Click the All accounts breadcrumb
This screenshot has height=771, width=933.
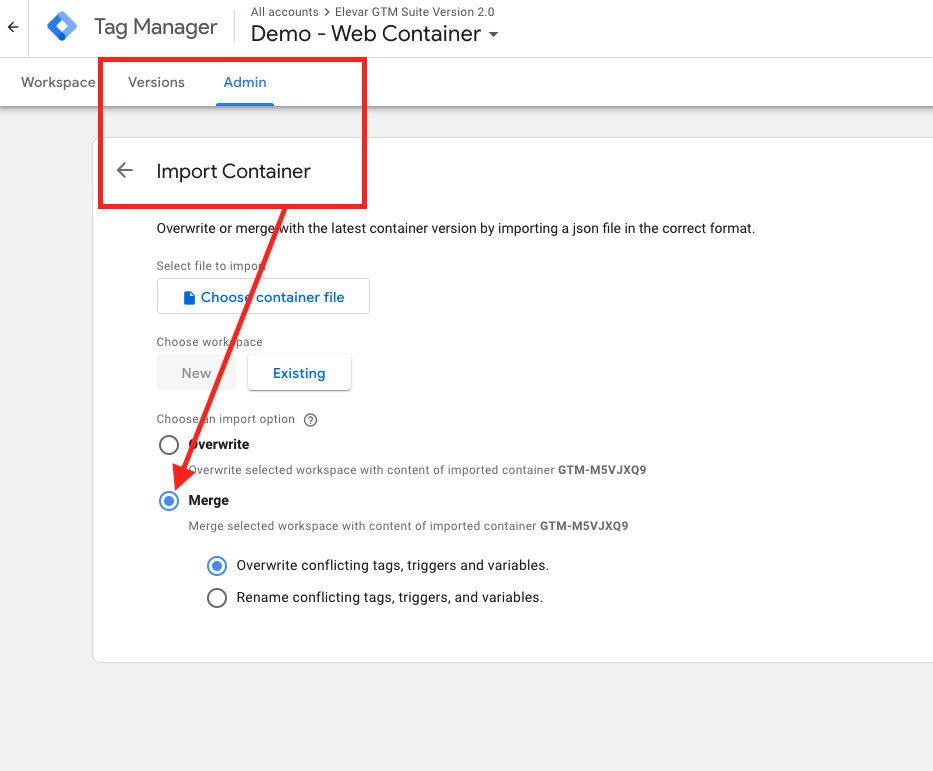point(284,12)
